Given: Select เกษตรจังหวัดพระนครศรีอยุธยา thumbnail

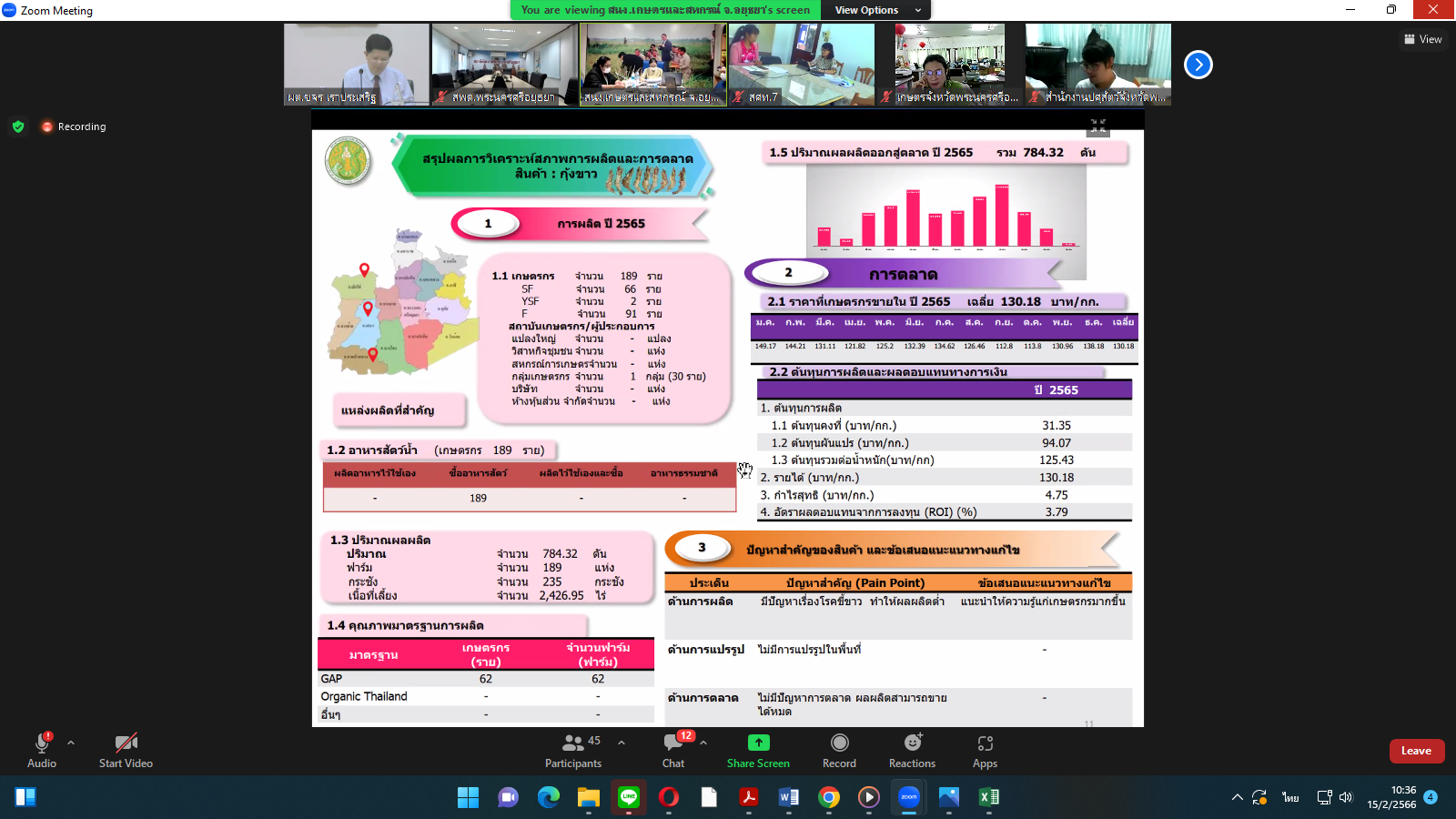Looking at the screenshot, I should tap(950, 65).
